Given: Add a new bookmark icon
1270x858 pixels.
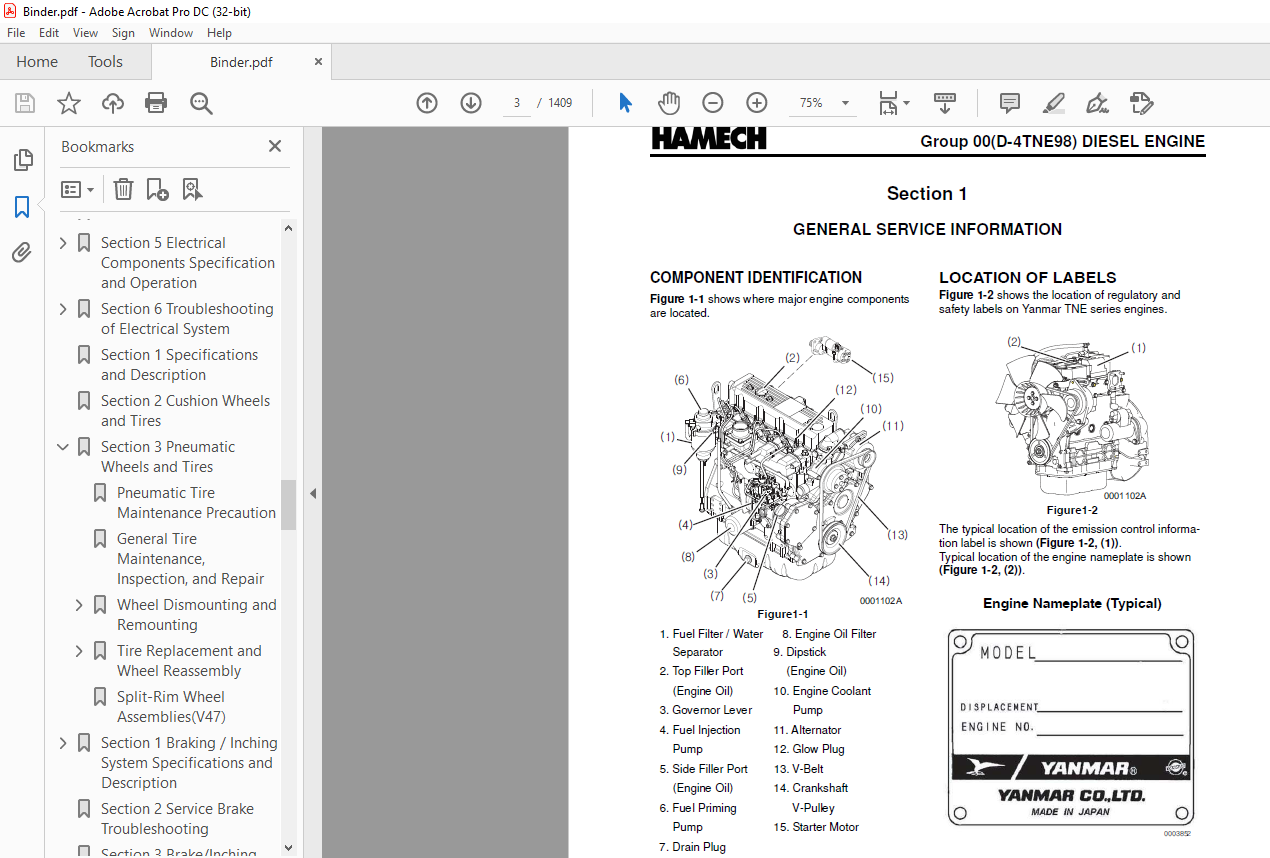Looking at the screenshot, I should 157,189.
